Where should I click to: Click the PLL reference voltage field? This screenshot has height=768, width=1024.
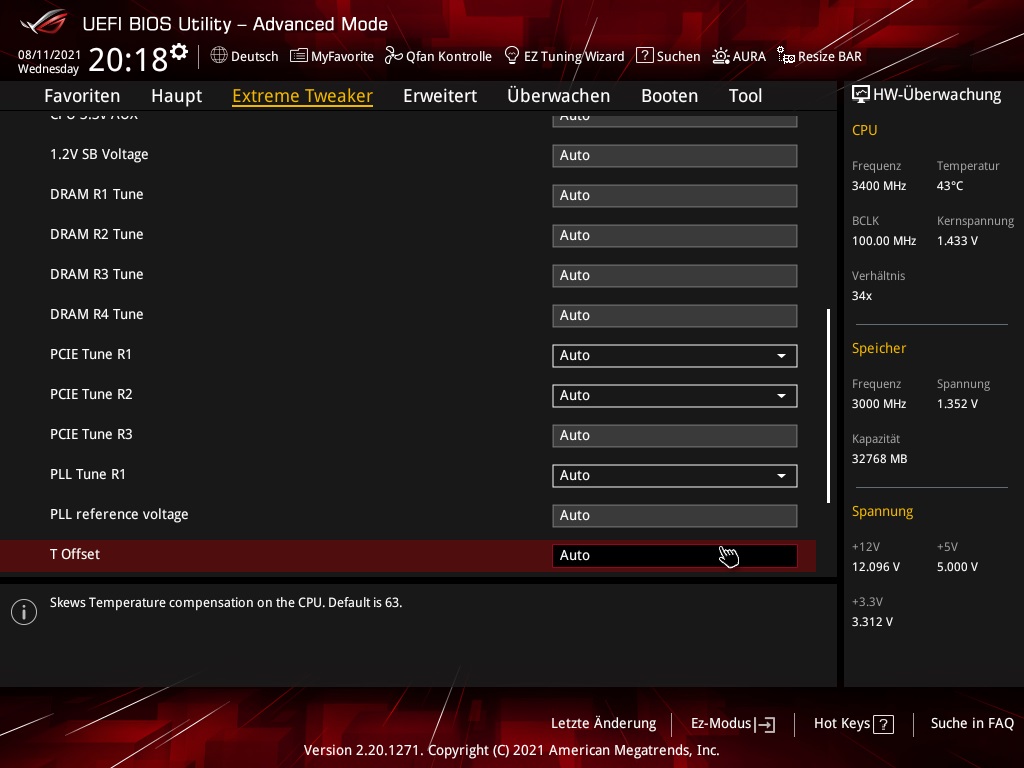pos(675,516)
